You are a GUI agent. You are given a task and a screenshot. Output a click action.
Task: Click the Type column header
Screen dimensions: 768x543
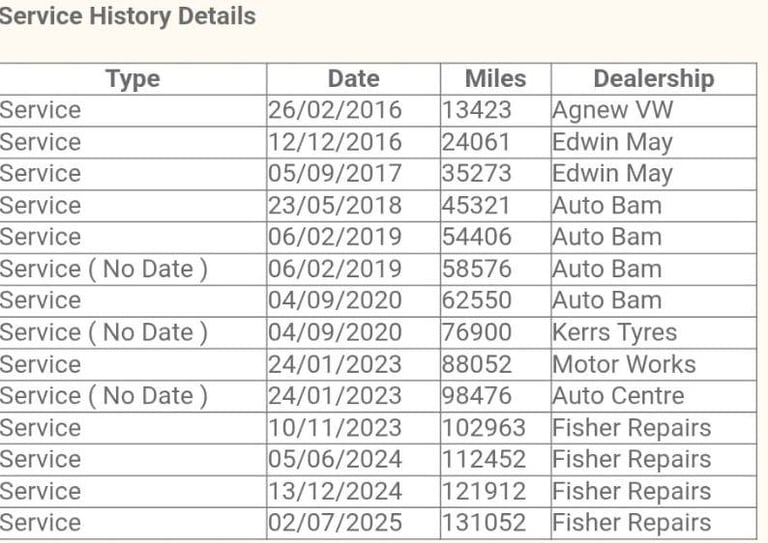pos(133,79)
